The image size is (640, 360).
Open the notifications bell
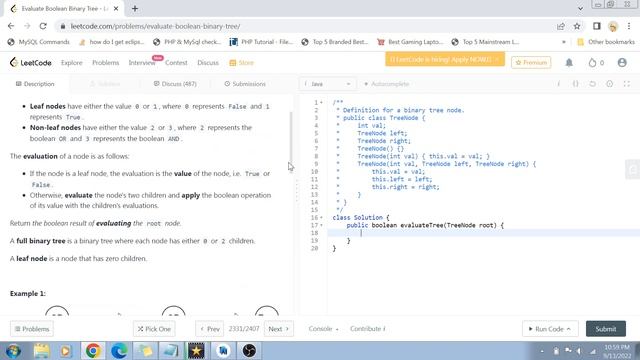click(x=569, y=62)
